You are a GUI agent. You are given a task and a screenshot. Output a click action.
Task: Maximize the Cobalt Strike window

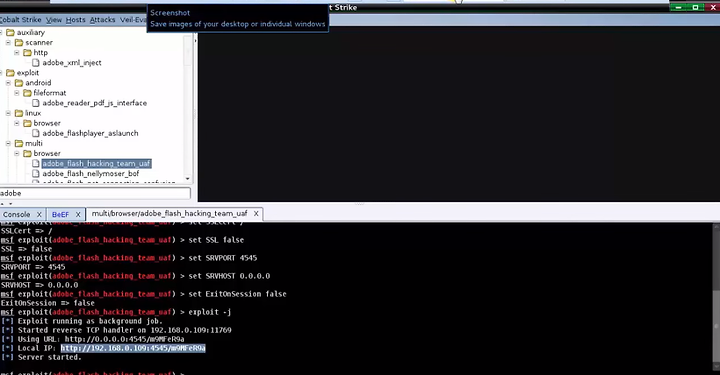click(696, 7)
